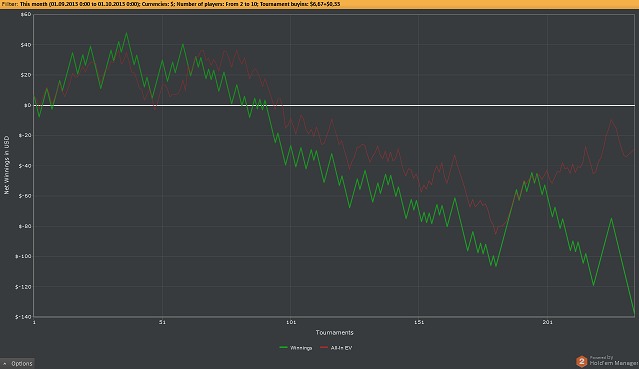Click the $-100 y-axis label
This screenshot has width=639, height=369.
click(x=23, y=256)
